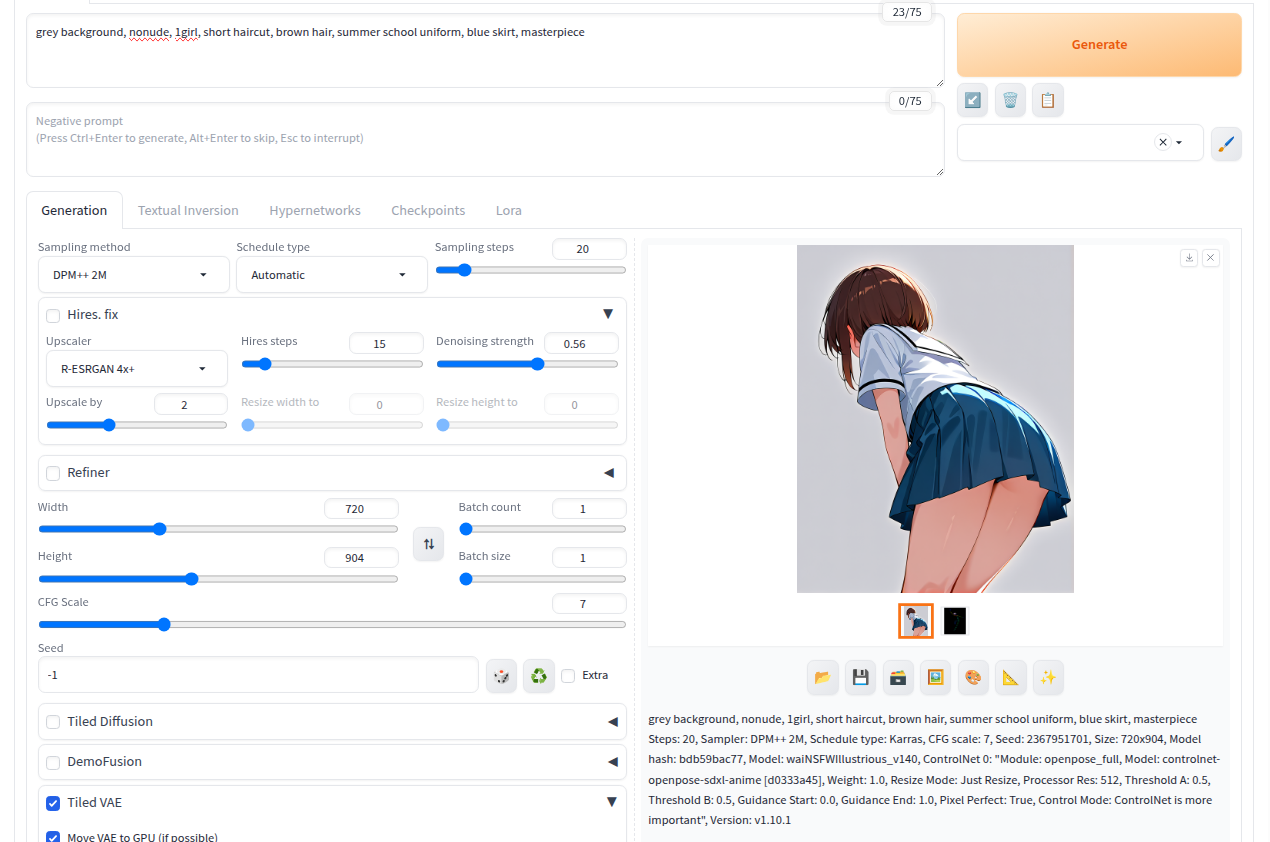Click the save zip archive icon

898,677
